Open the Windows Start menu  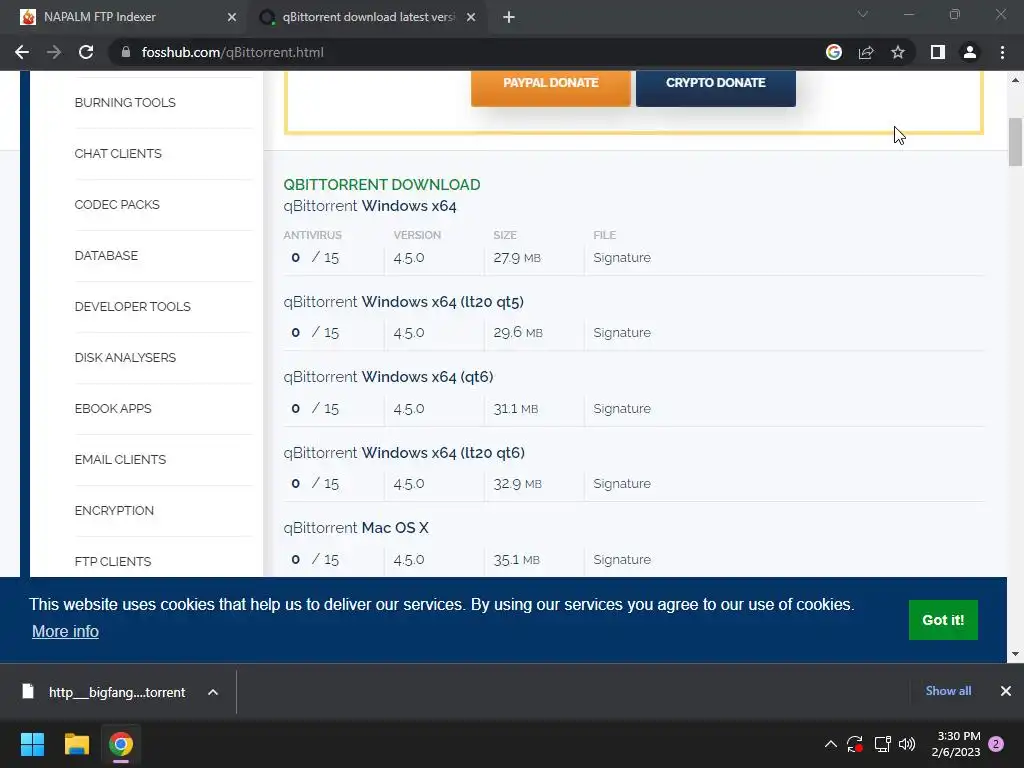pos(32,744)
